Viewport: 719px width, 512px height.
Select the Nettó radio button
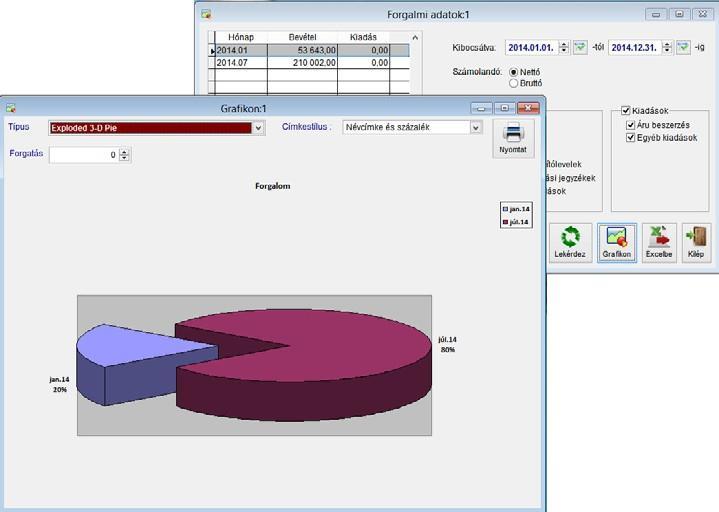[x=514, y=72]
